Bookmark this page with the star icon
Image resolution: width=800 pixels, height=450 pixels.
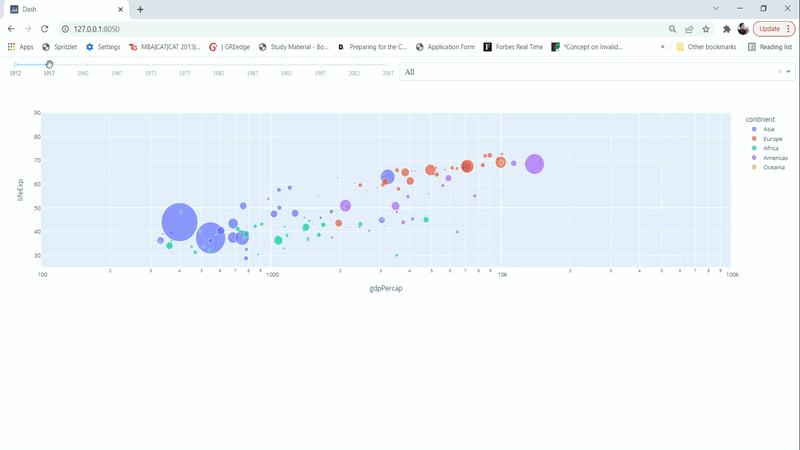point(706,29)
